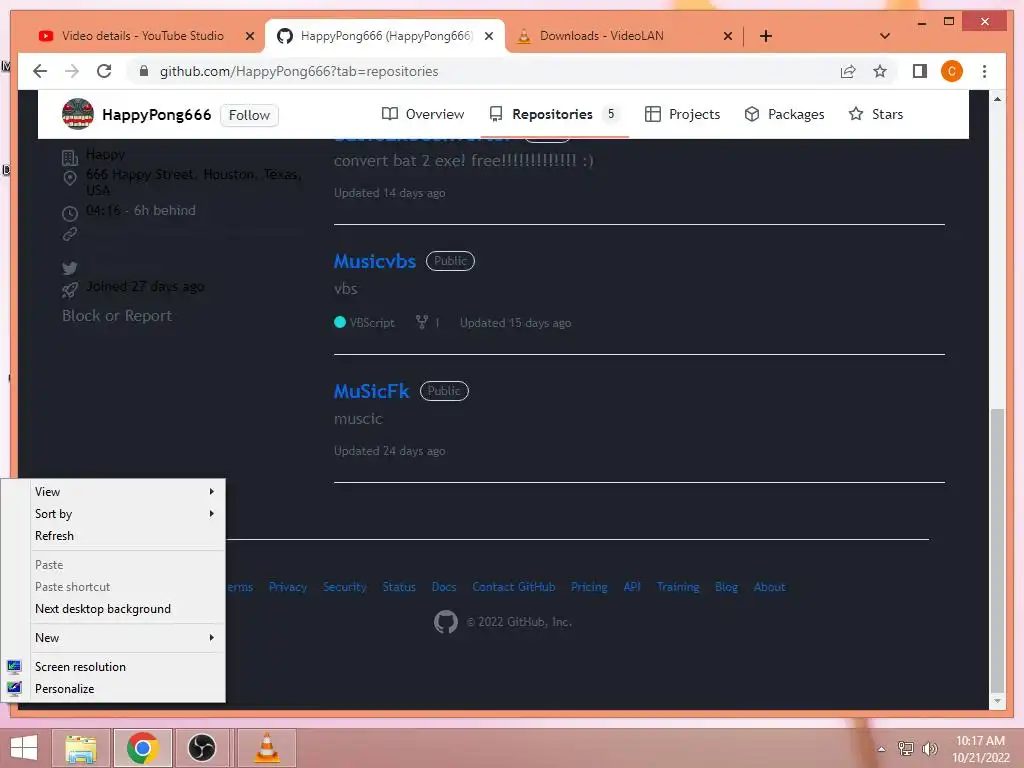1024x768 pixels.
Task: Open the Blog footer link
Action: coord(726,587)
